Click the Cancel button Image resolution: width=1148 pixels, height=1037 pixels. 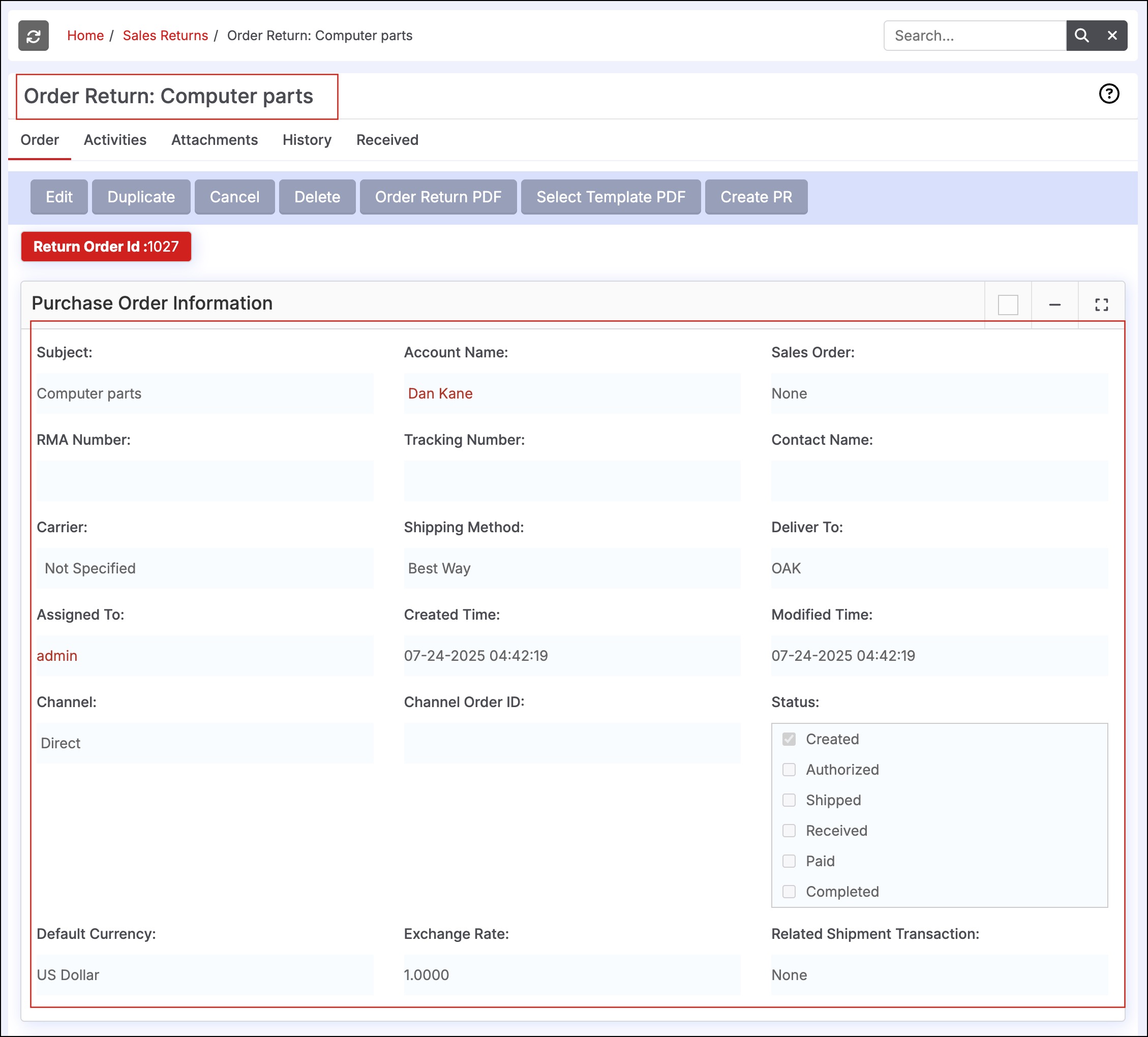coord(234,197)
